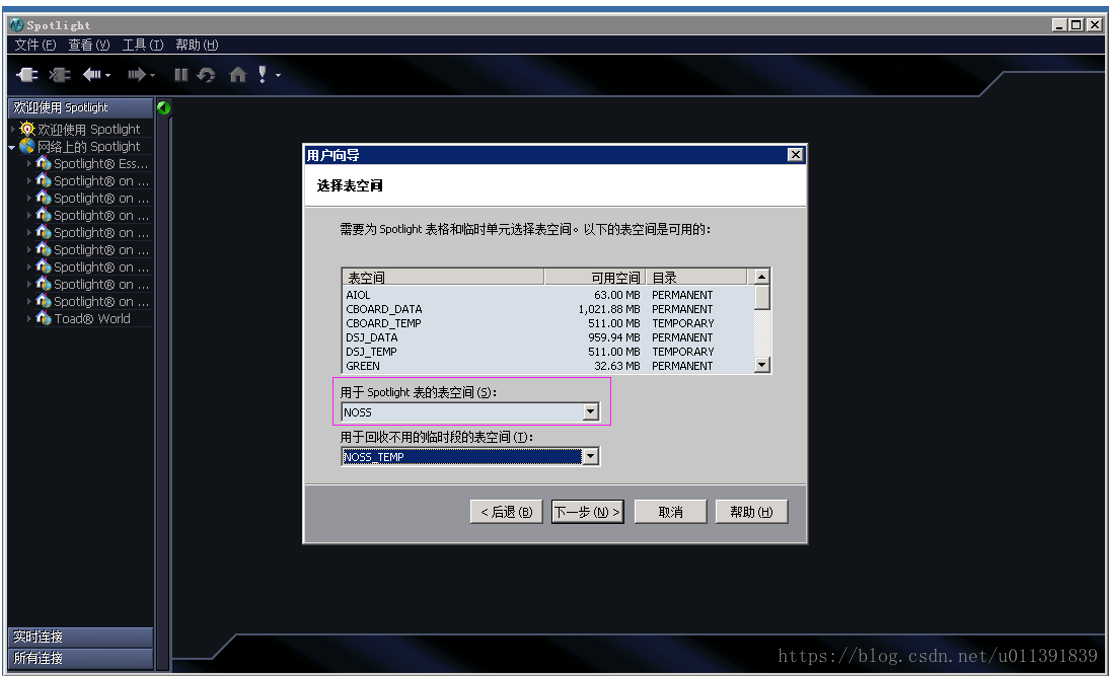Select the AIOL tablespace row

(x=548, y=295)
